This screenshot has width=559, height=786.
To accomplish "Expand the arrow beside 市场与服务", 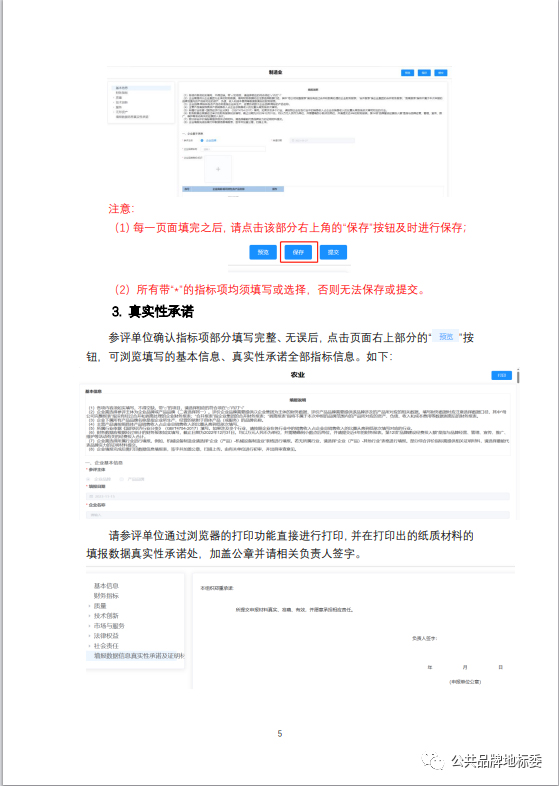I will tap(90, 626).
